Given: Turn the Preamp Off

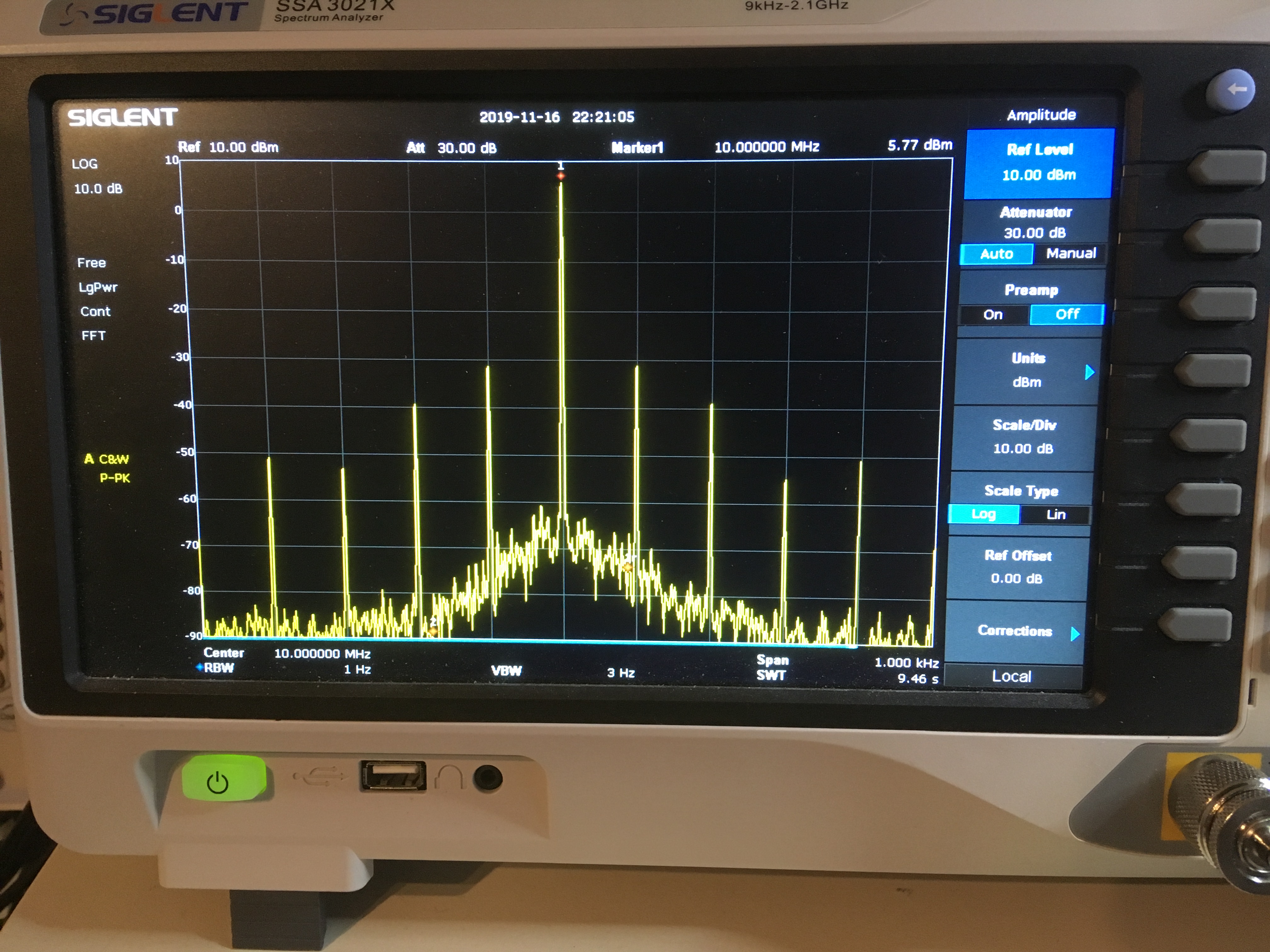Looking at the screenshot, I should click(x=1067, y=314).
